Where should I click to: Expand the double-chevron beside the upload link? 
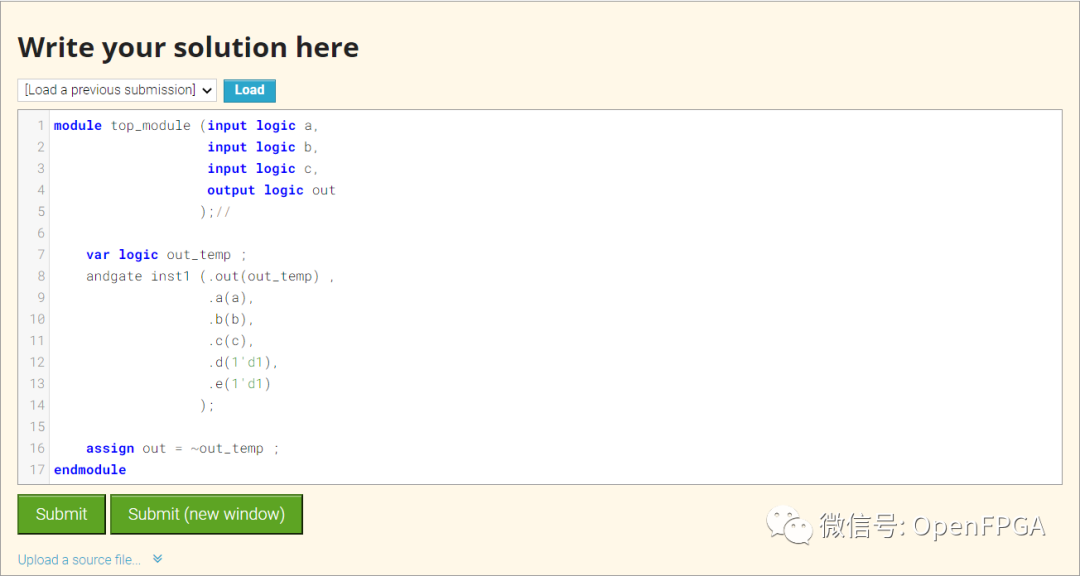157,559
